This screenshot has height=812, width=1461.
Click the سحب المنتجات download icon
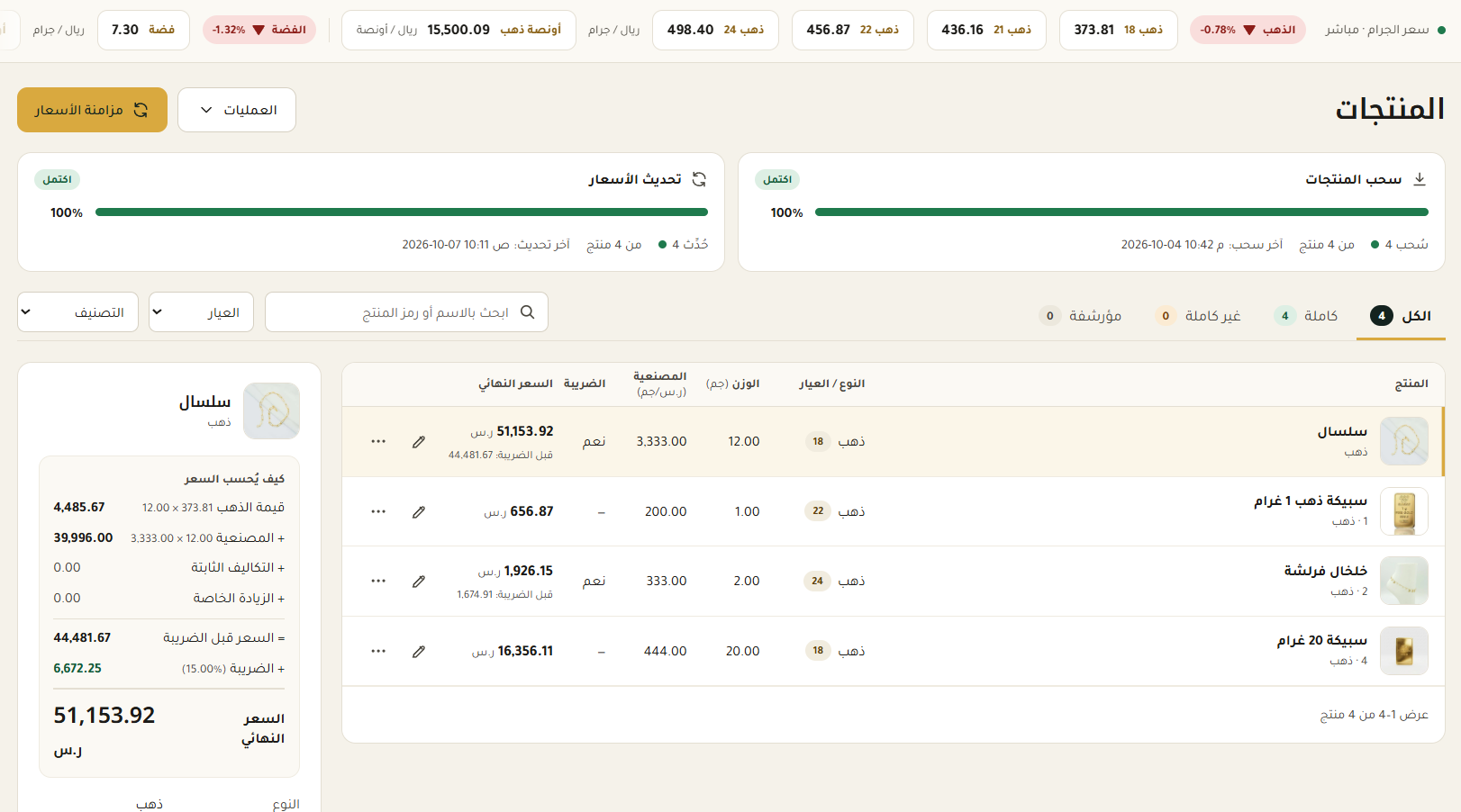[x=1420, y=179]
